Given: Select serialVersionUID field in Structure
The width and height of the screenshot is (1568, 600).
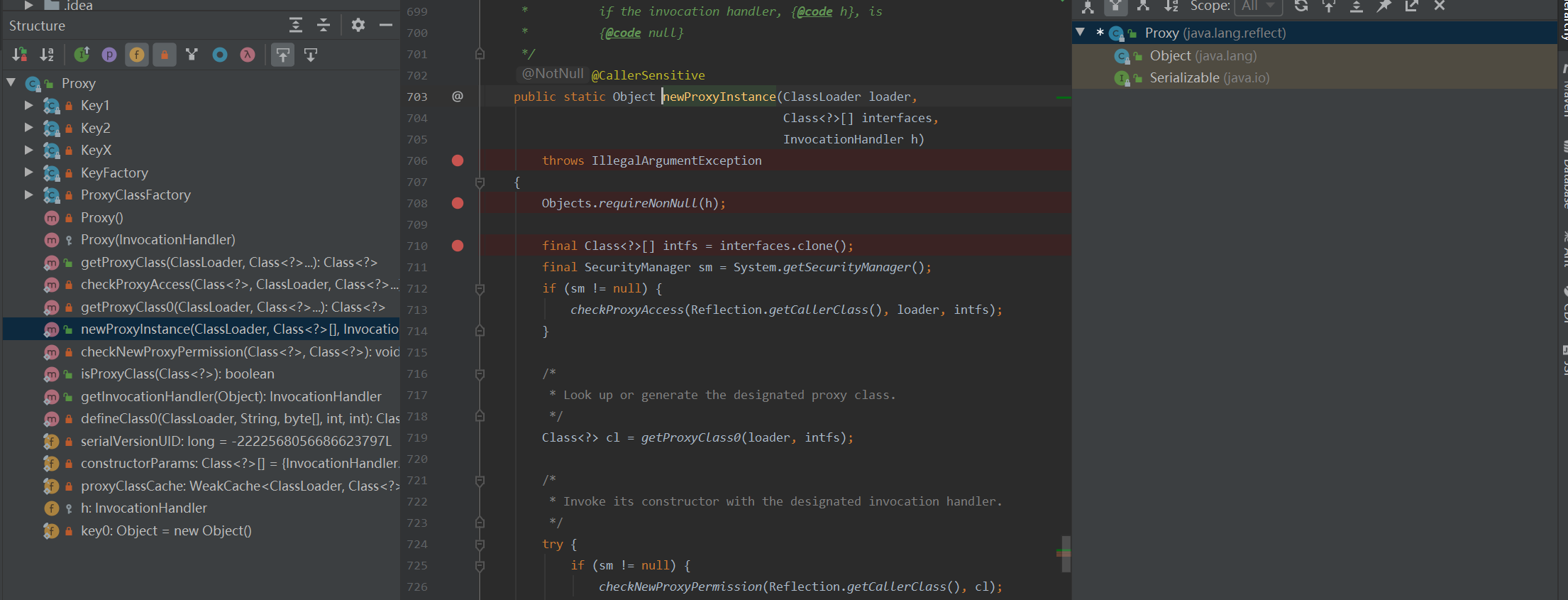Looking at the screenshot, I should pyautogui.click(x=236, y=441).
